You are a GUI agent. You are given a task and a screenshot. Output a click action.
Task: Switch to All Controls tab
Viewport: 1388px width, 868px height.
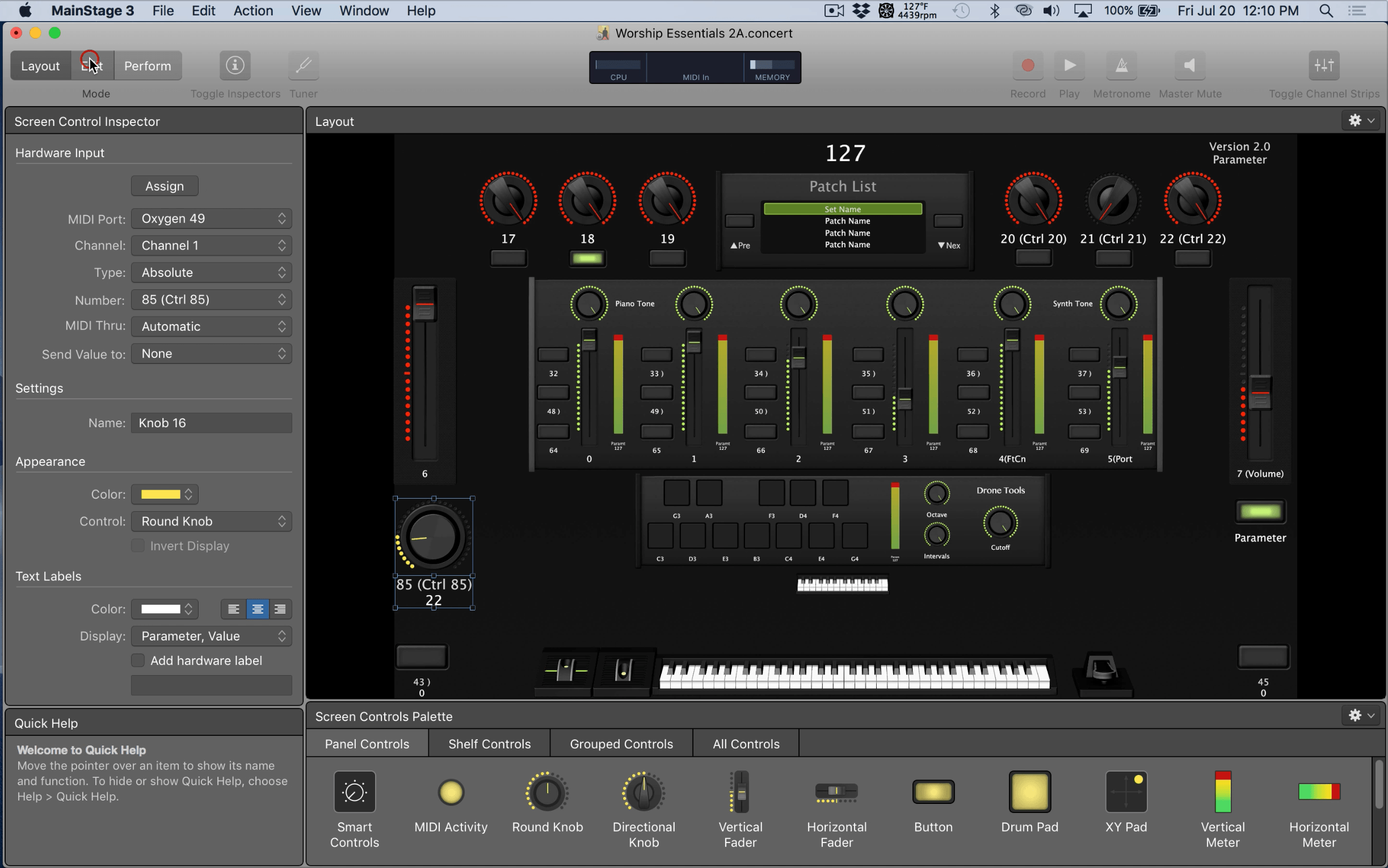(x=746, y=743)
